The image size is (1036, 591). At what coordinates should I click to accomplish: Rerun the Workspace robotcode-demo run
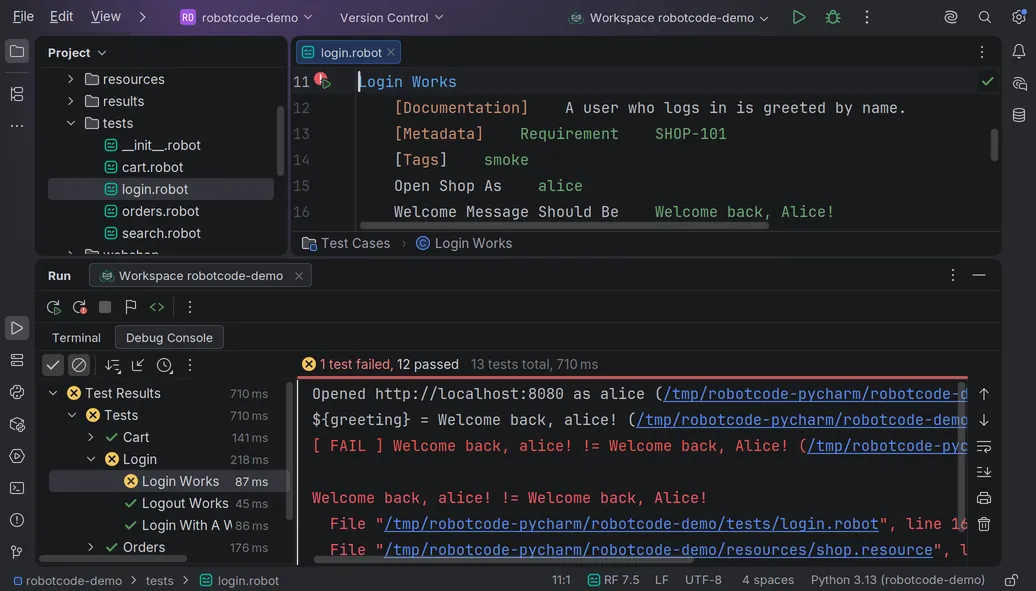click(54, 307)
